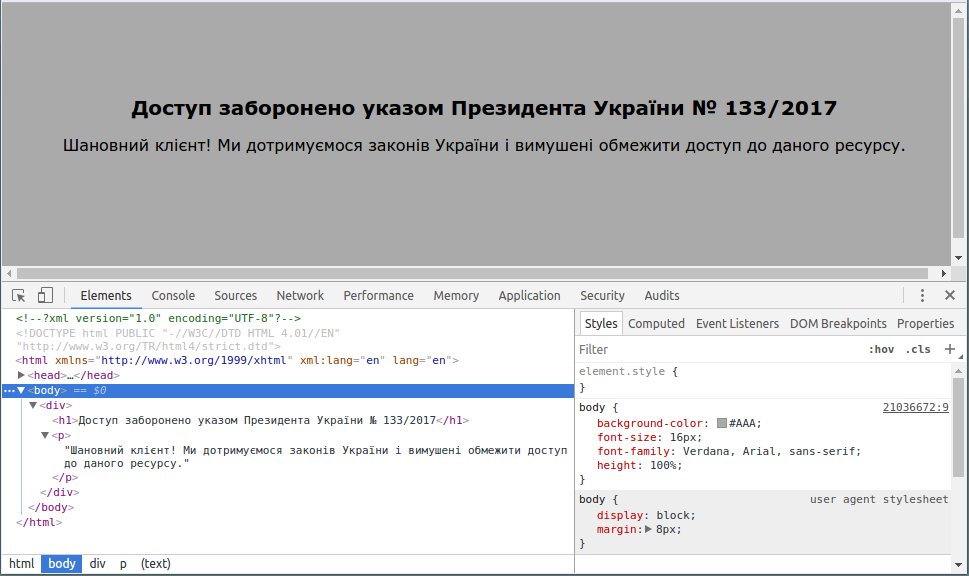Select p in the breadcrumb bar
The width and height of the screenshot is (969, 576).
pos(122,563)
